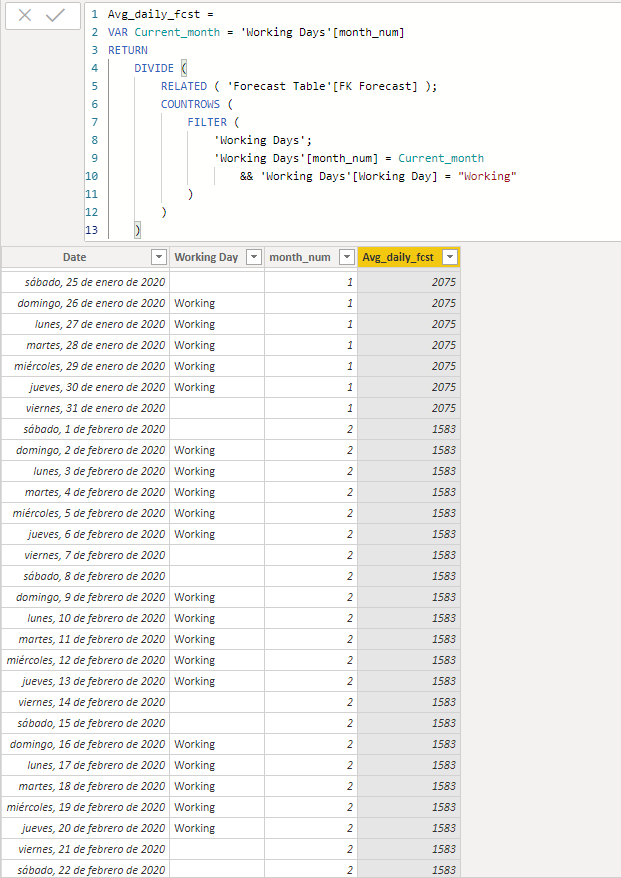Click in formula line 1 'Avg_daily_fcst ='
Viewport: 621px width, 878px height.
(161, 14)
